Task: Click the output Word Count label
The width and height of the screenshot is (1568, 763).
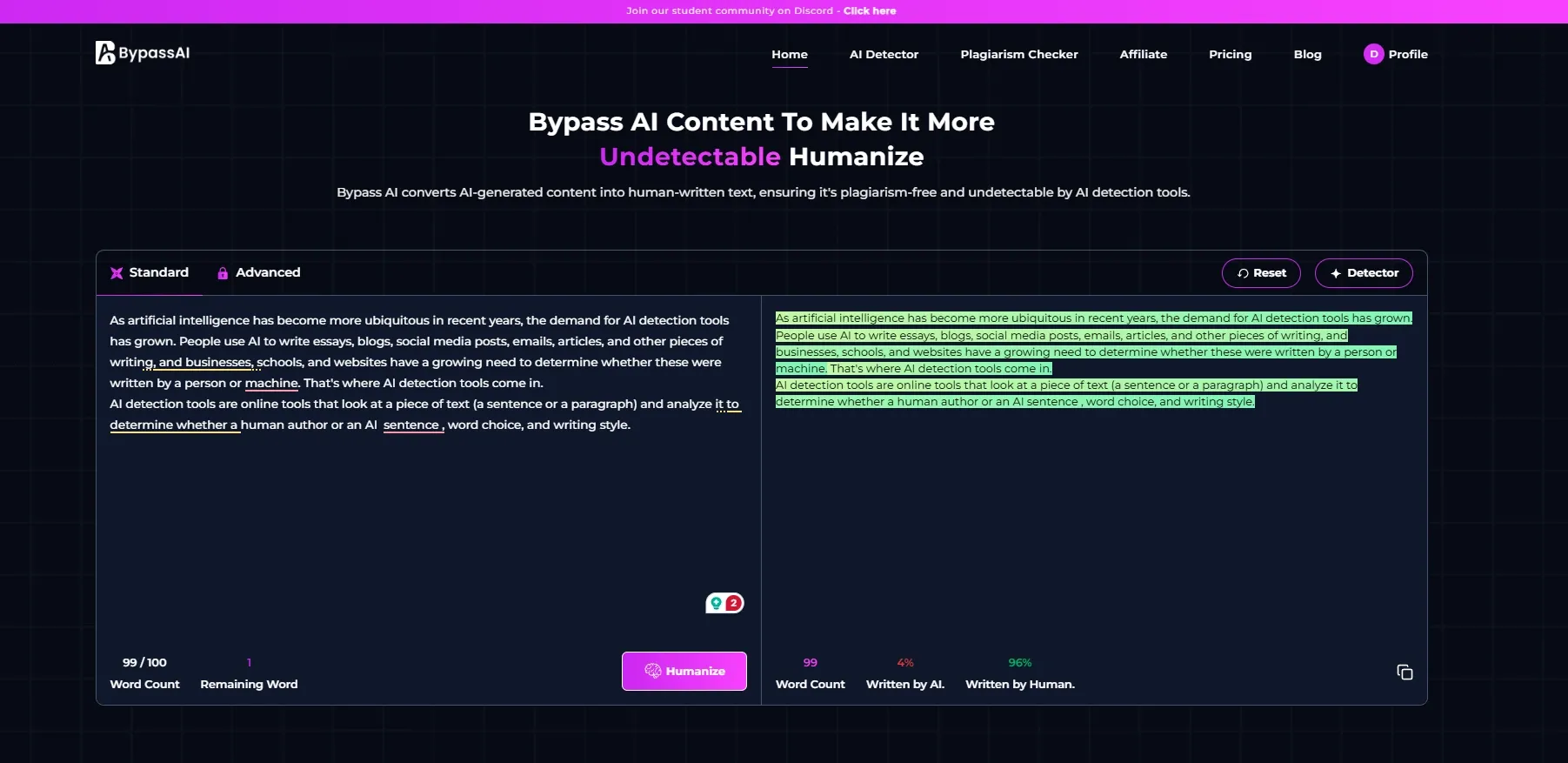Action: tap(811, 684)
